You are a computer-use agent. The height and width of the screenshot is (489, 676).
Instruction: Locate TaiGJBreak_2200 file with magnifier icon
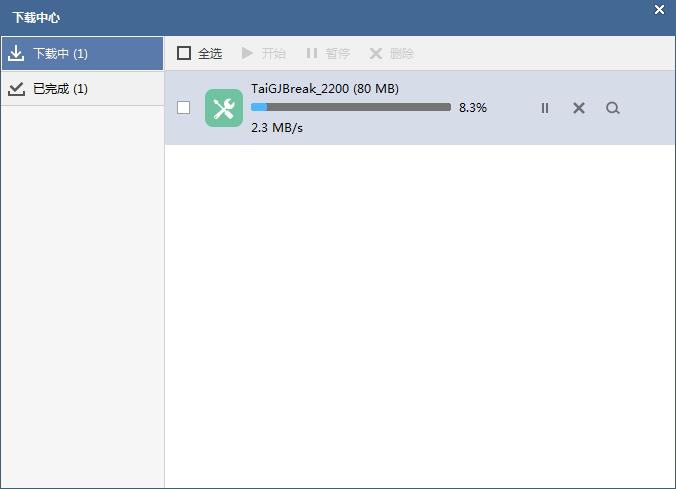[612, 108]
